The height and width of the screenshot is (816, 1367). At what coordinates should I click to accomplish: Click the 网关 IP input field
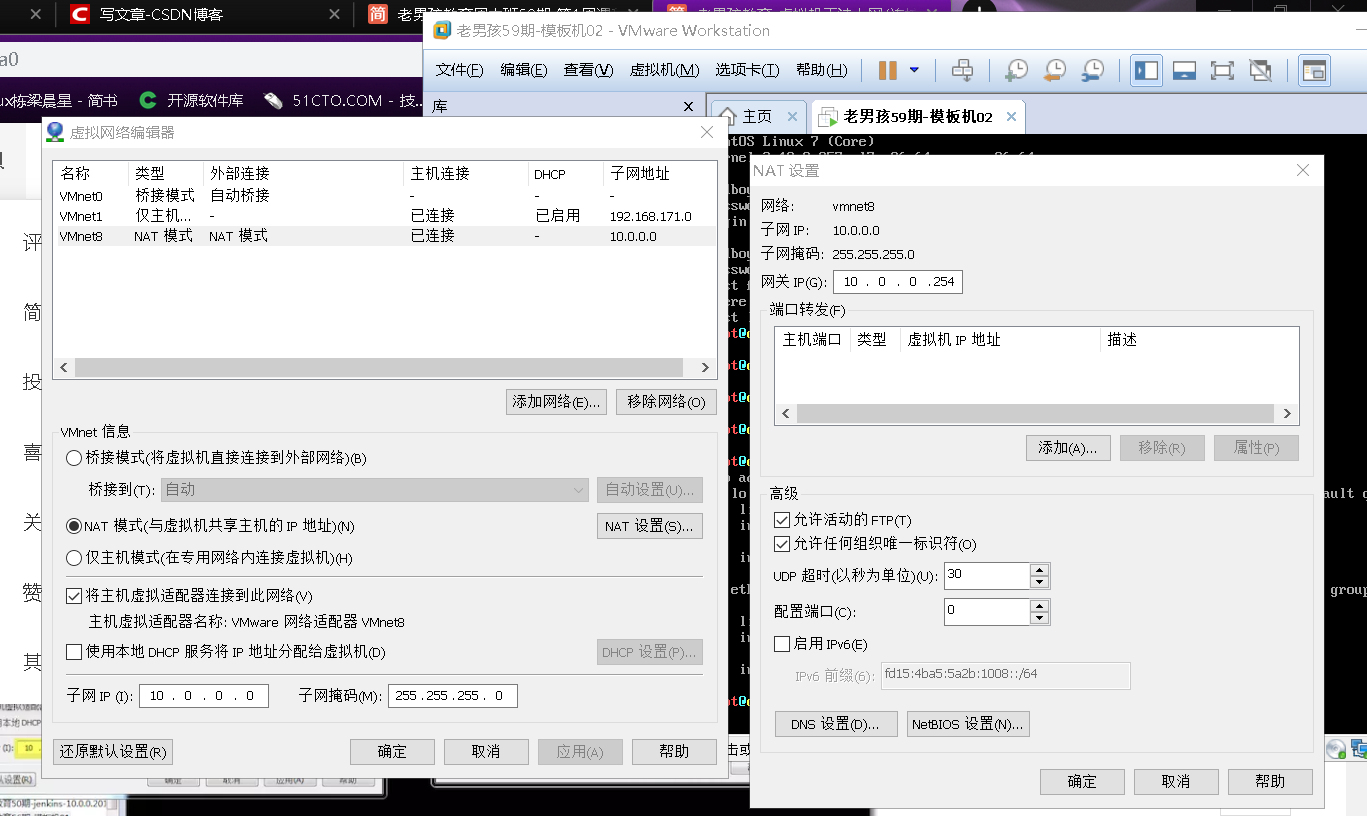coord(897,282)
